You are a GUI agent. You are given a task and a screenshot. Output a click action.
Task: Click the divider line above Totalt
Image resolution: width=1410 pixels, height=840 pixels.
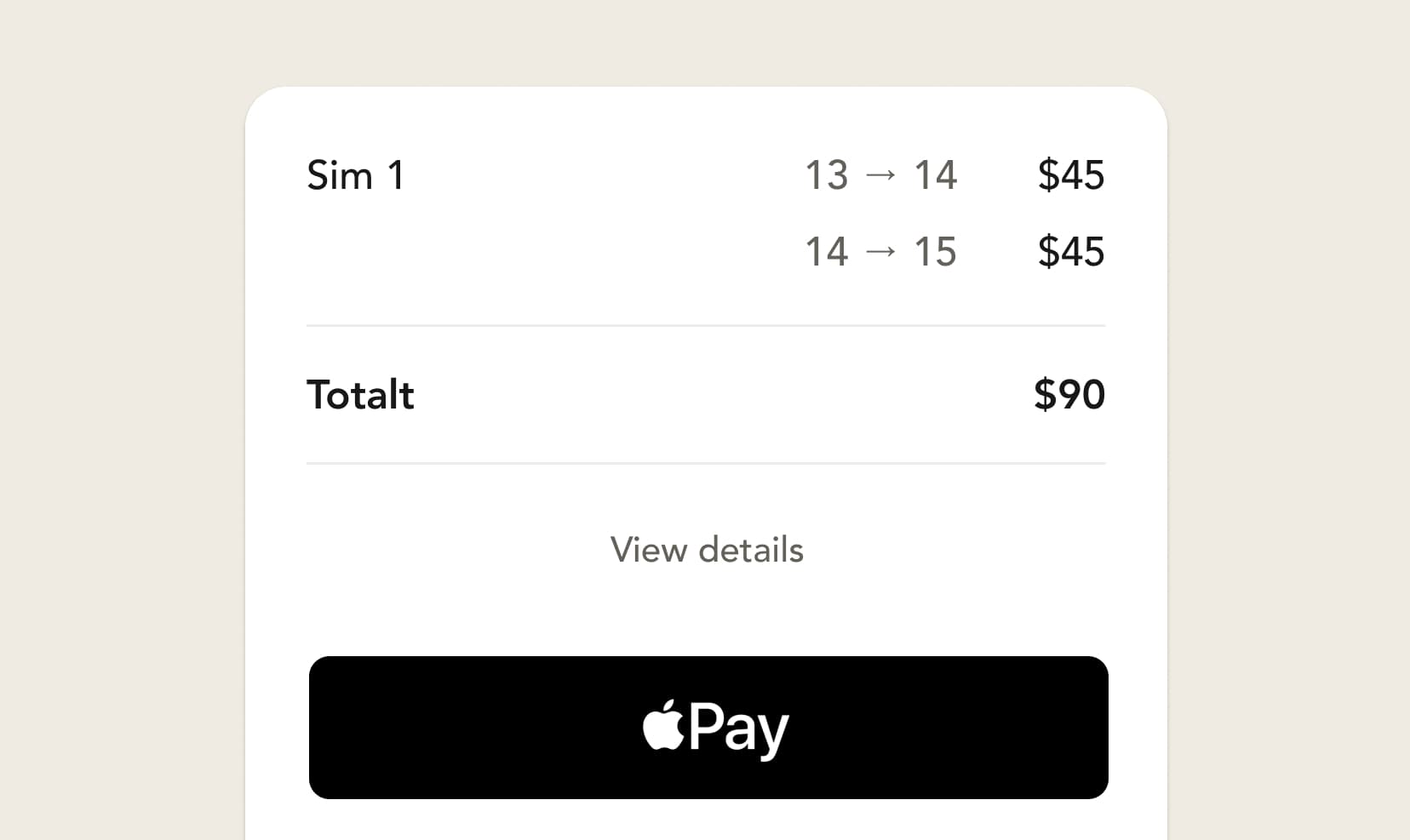coord(706,325)
